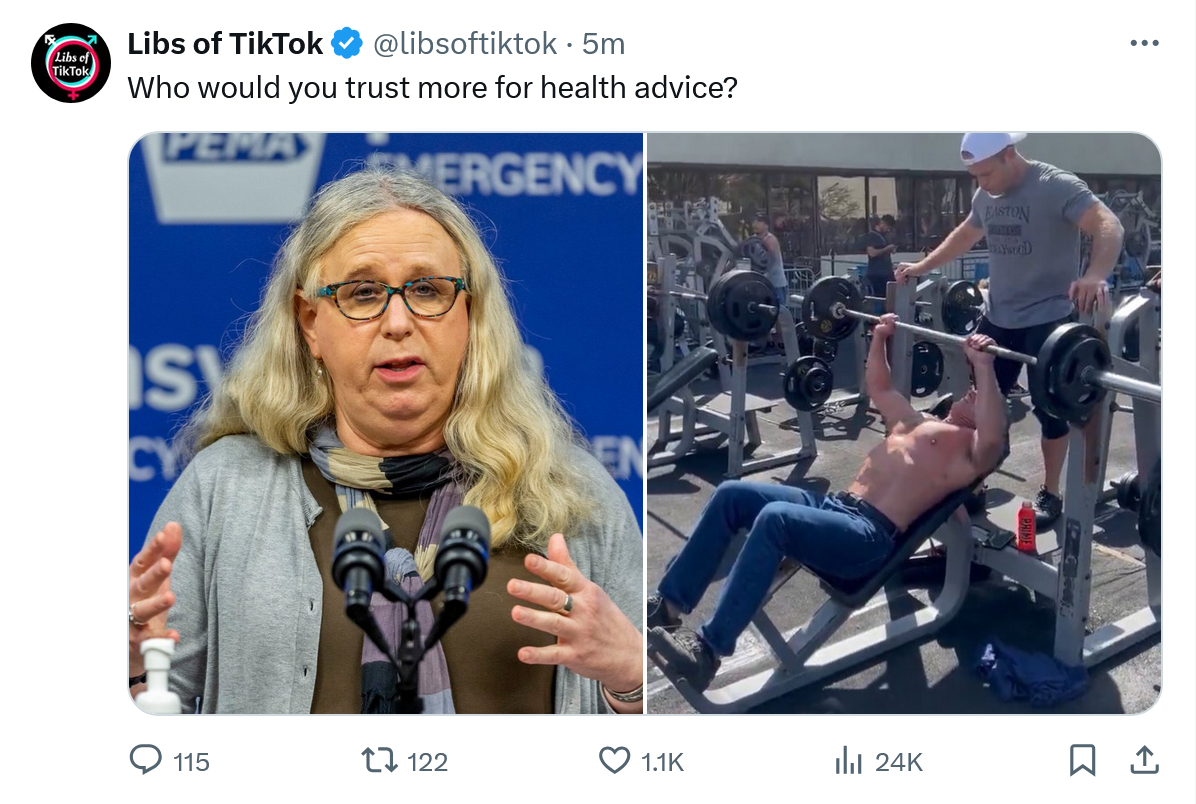Screen dimensions: 1196x804
Task: Open Libs of TikTok display name
Action: 225,43
